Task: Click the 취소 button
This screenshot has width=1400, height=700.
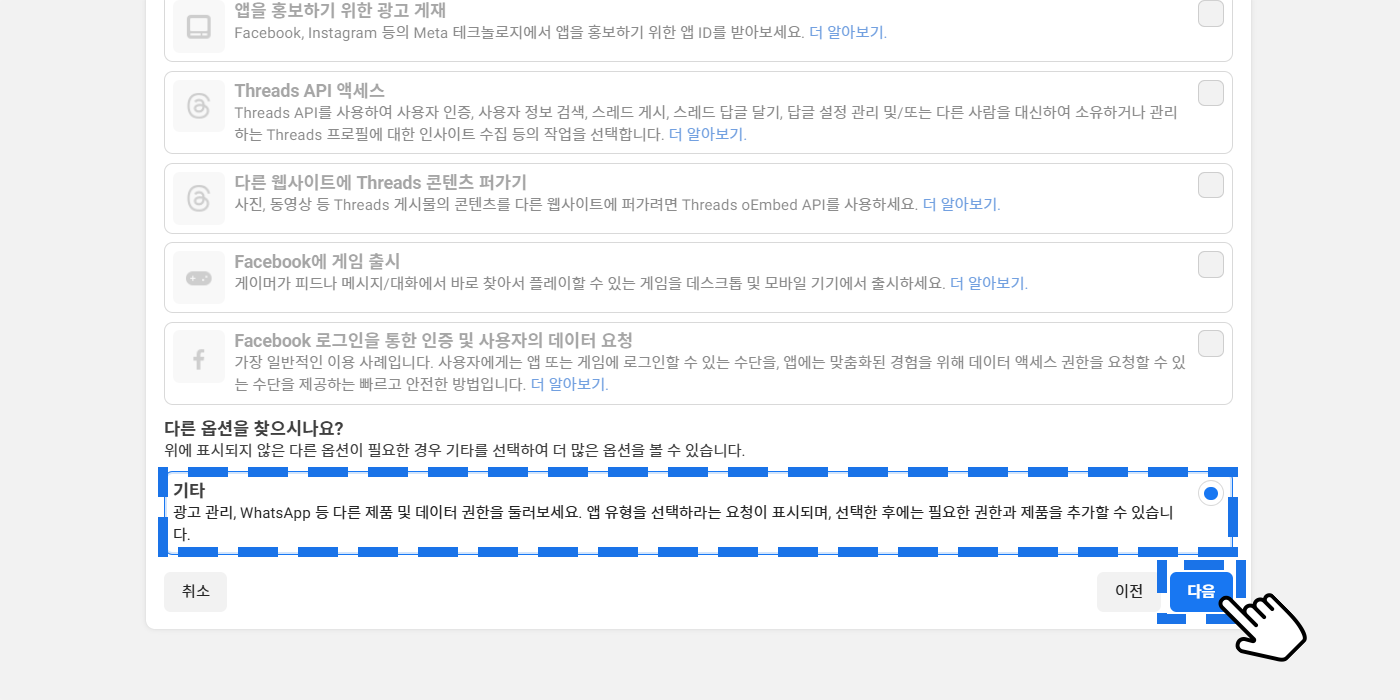Action: 196,591
